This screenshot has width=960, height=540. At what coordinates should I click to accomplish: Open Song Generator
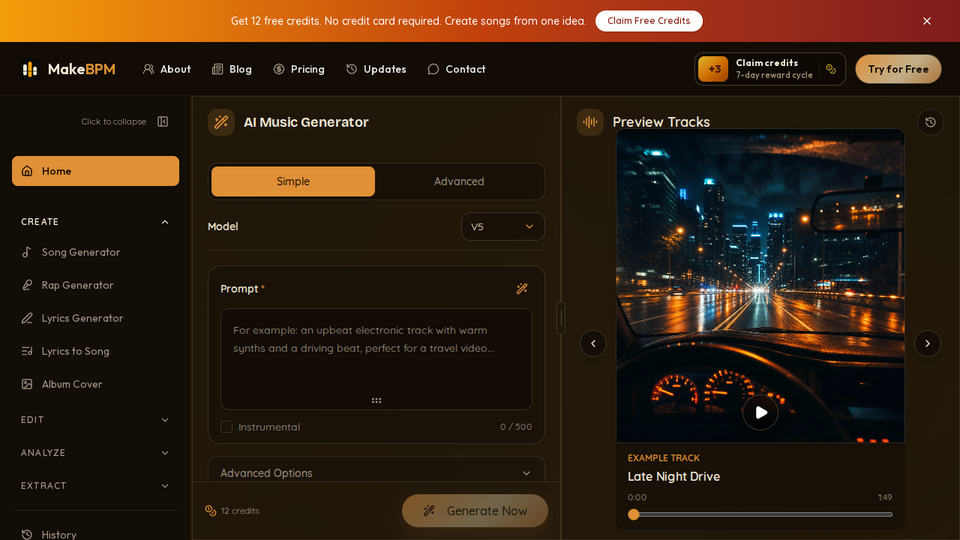tap(96, 252)
